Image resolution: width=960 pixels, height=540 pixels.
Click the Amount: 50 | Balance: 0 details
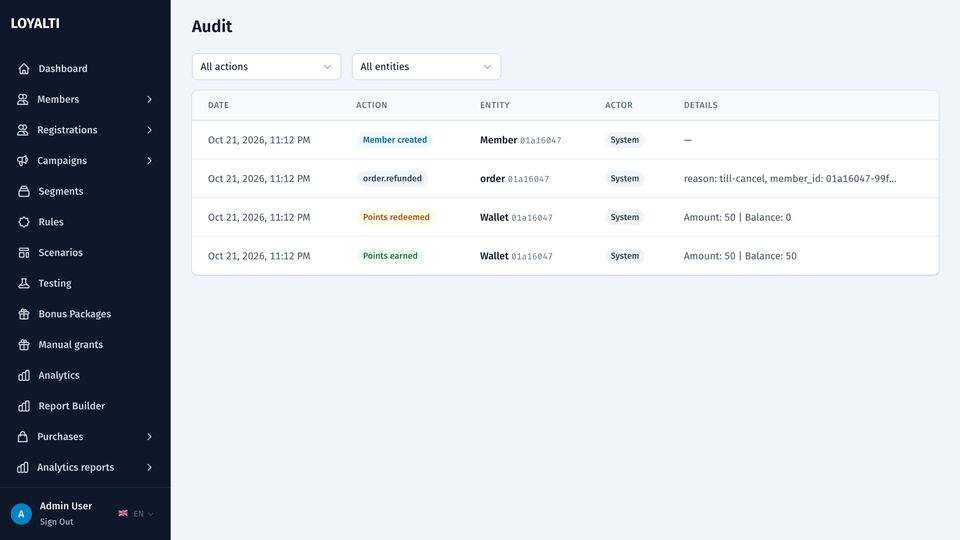click(737, 217)
